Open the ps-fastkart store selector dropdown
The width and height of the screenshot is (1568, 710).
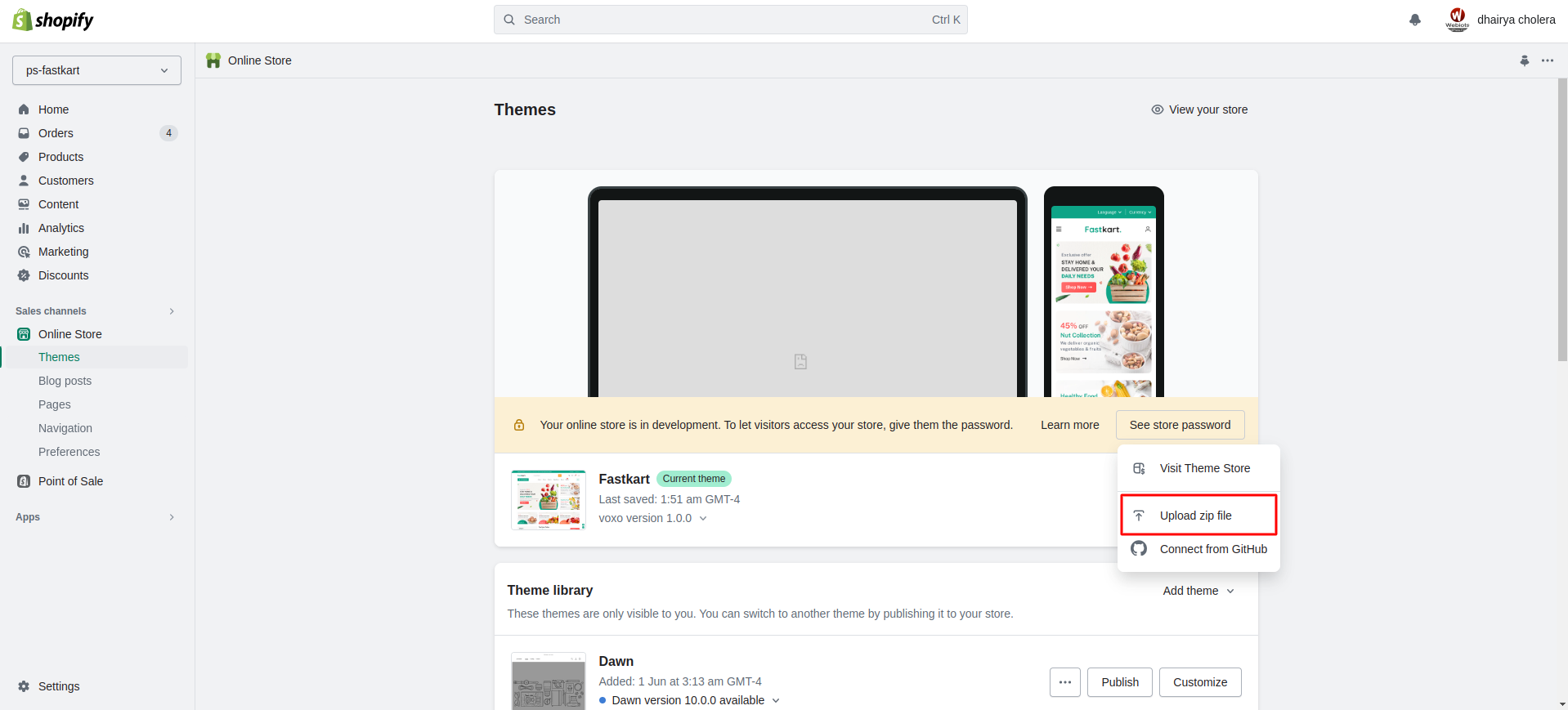click(x=96, y=70)
